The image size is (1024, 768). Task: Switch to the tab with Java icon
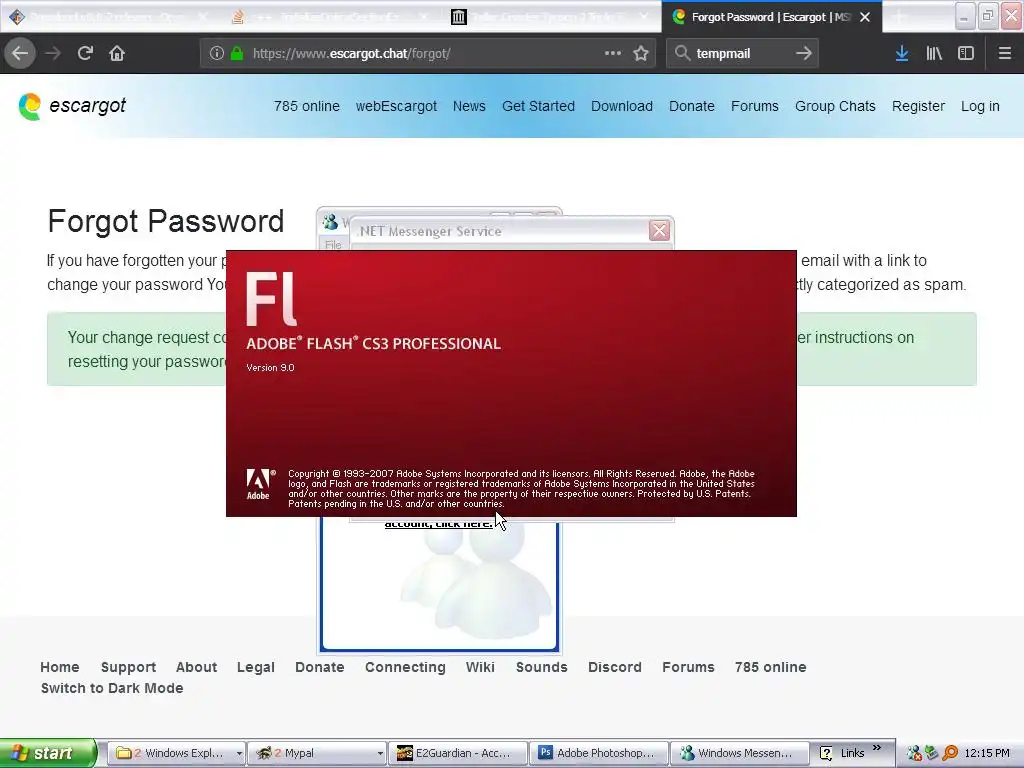click(x=330, y=17)
